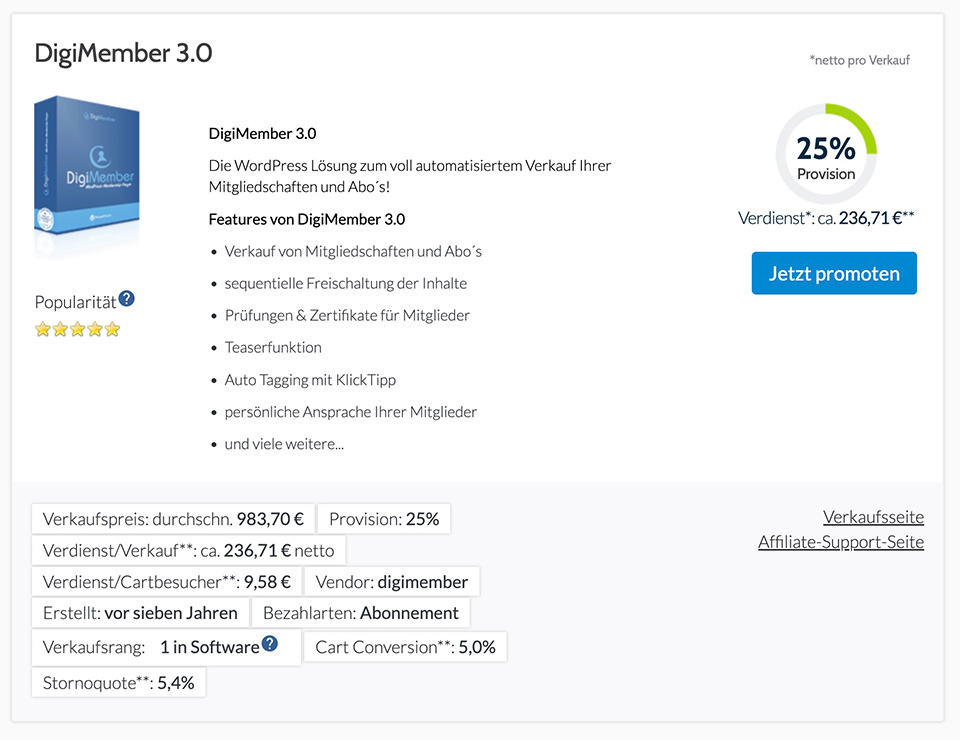The image size is (960, 740).
Task: Click the Verdienst ca. 236,71 € text under gauge
Action: tap(826, 219)
